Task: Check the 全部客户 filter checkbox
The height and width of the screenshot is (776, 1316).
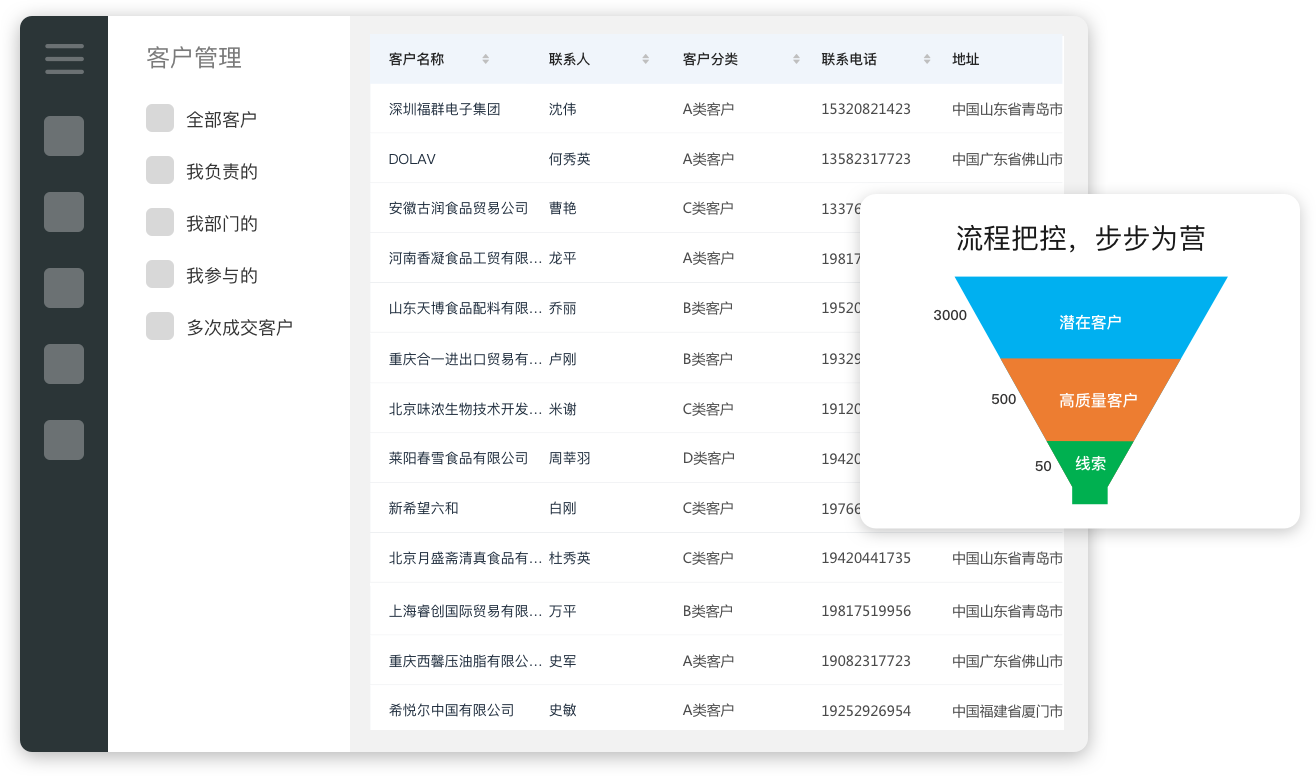Action: (160, 117)
